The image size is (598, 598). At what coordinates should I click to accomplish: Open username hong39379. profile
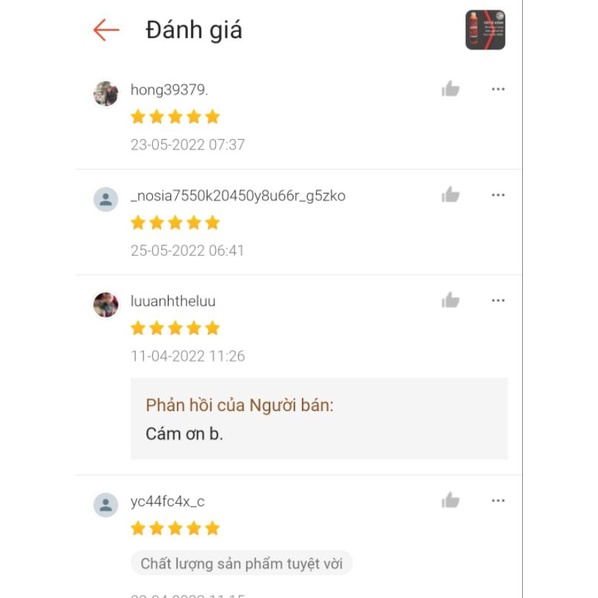coord(169,90)
